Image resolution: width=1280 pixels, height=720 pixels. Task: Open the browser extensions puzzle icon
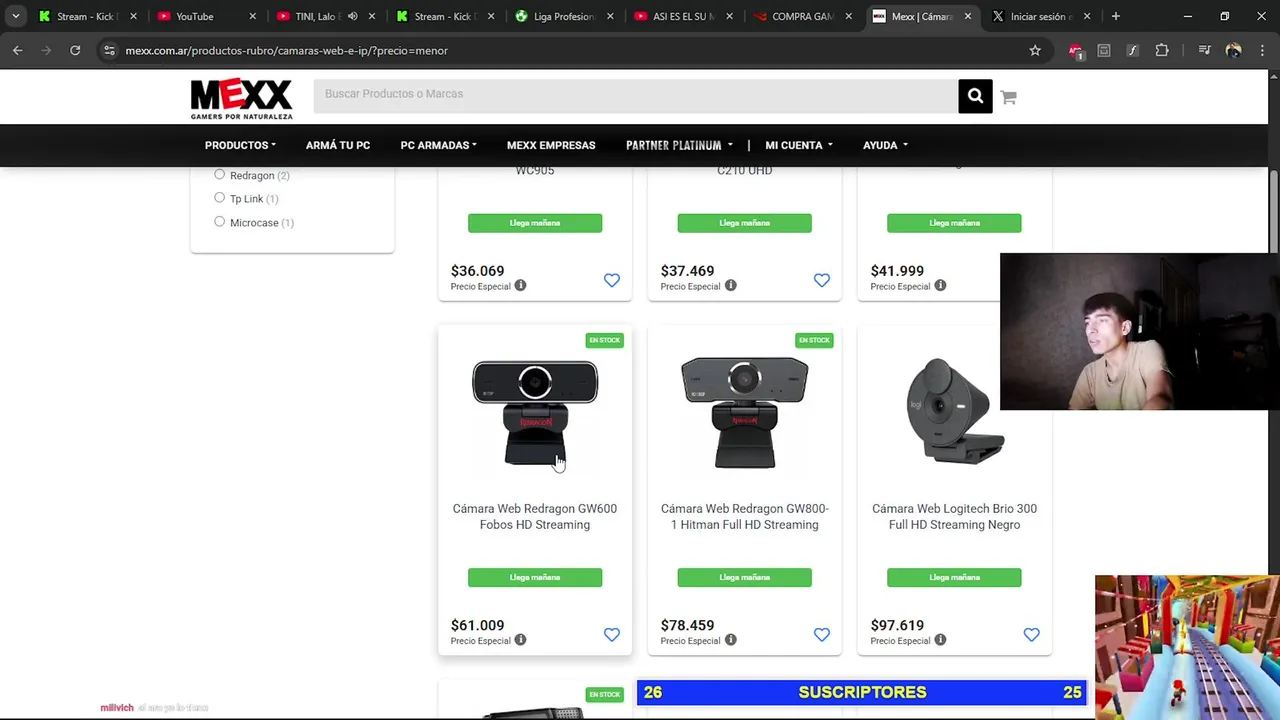tap(1162, 50)
